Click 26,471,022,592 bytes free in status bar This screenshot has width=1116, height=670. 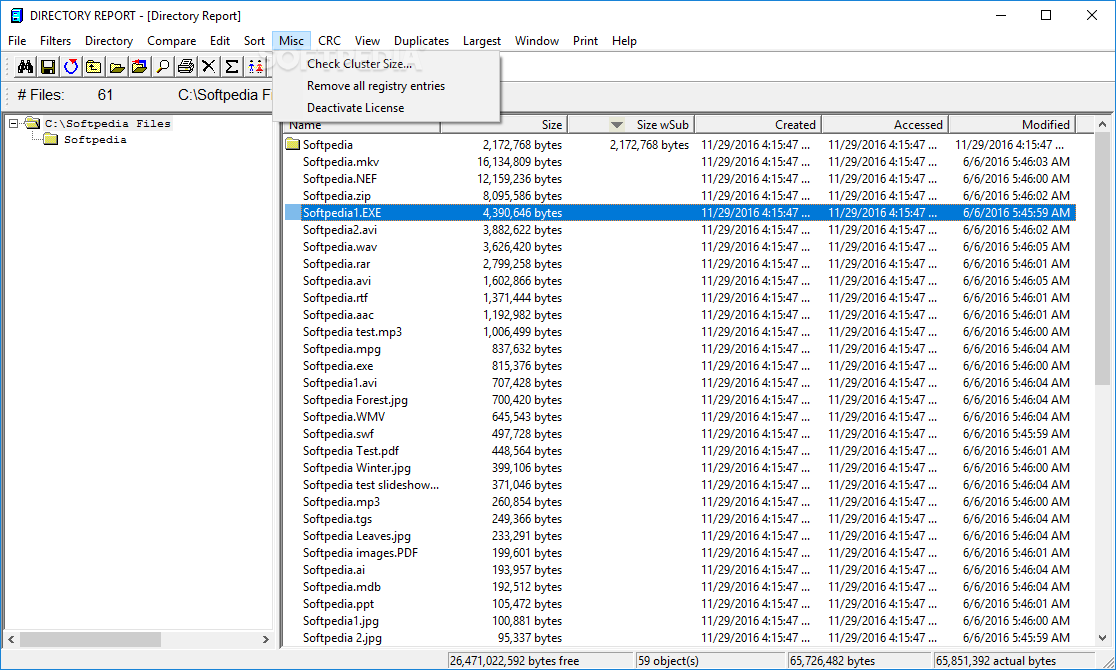point(515,661)
